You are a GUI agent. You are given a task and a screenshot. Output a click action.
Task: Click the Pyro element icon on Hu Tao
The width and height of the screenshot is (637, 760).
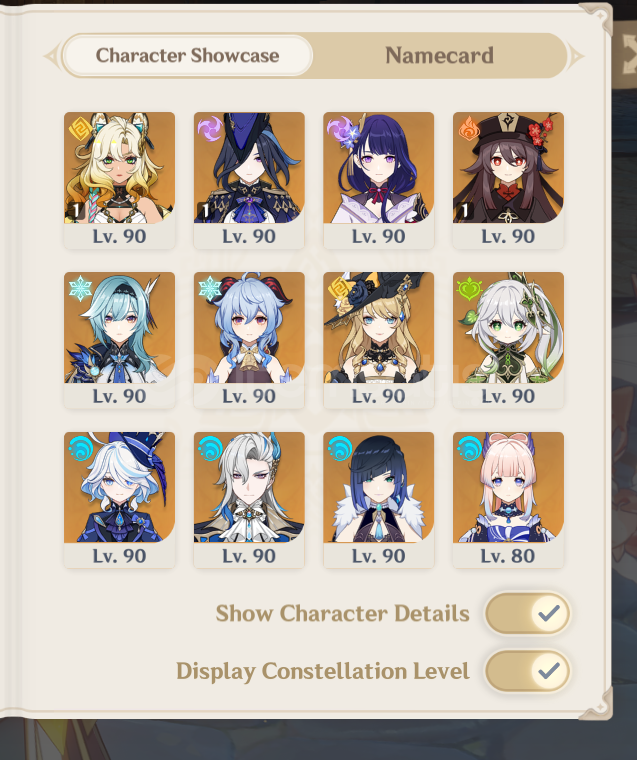tap(469, 128)
